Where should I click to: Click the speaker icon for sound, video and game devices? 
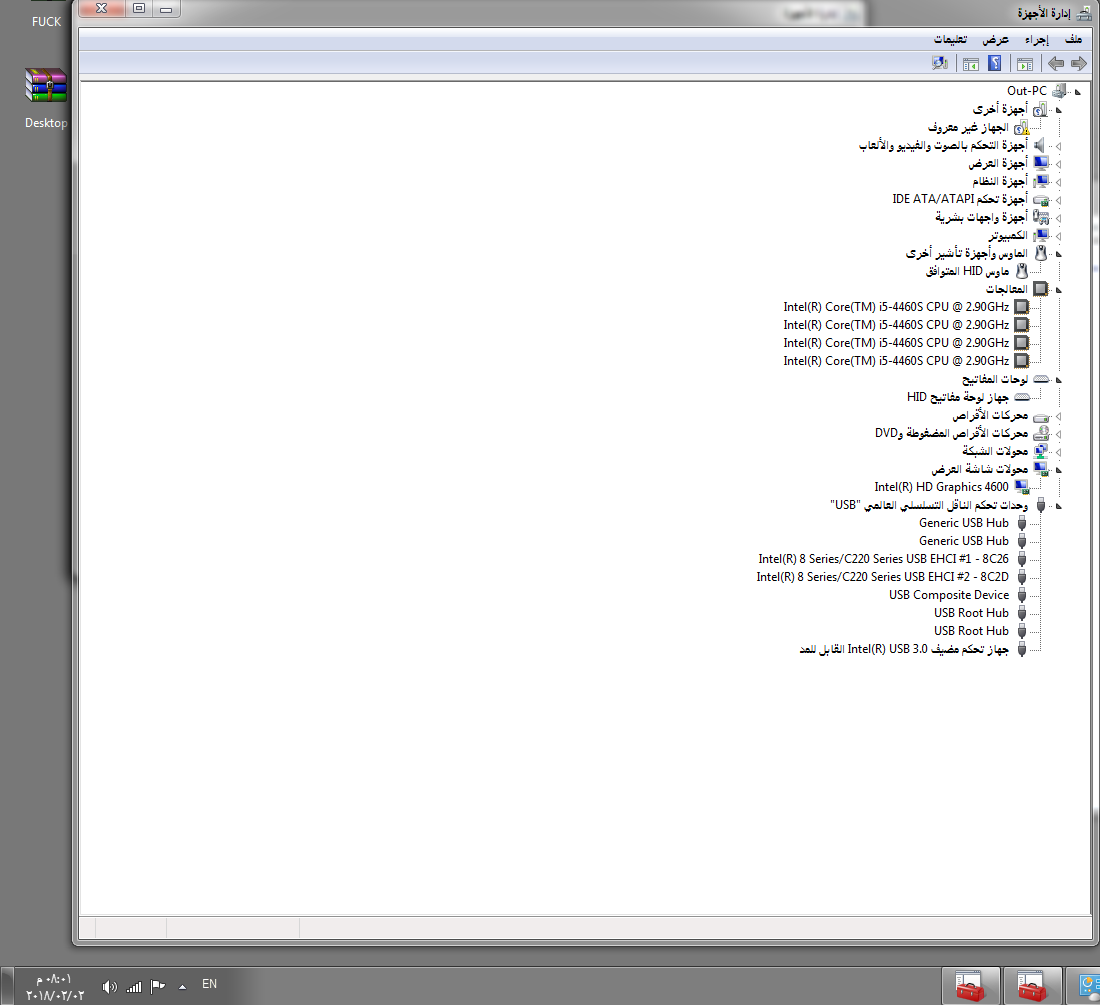pyautogui.click(x=1040, y=145)
